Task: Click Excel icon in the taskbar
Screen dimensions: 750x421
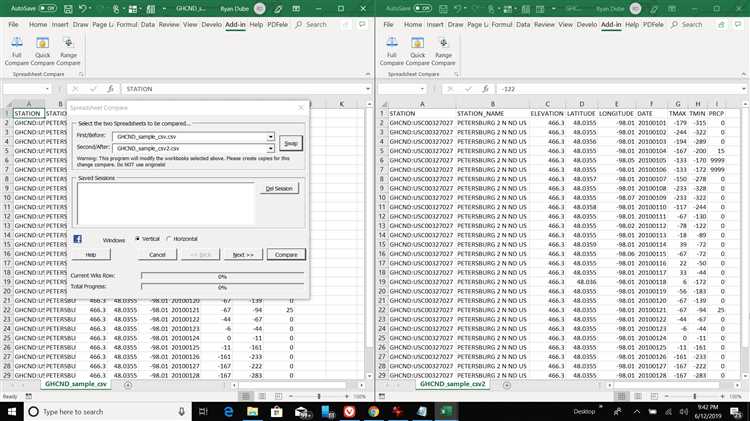Action: click(x=446, y=411)
